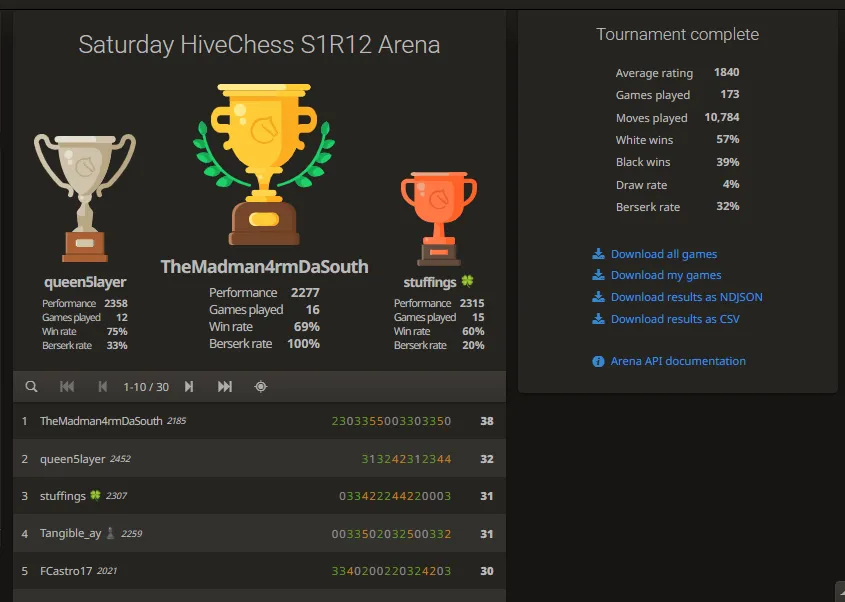Click the Moves played value 10,784
The image size is (845, 602).
[722, 117]
